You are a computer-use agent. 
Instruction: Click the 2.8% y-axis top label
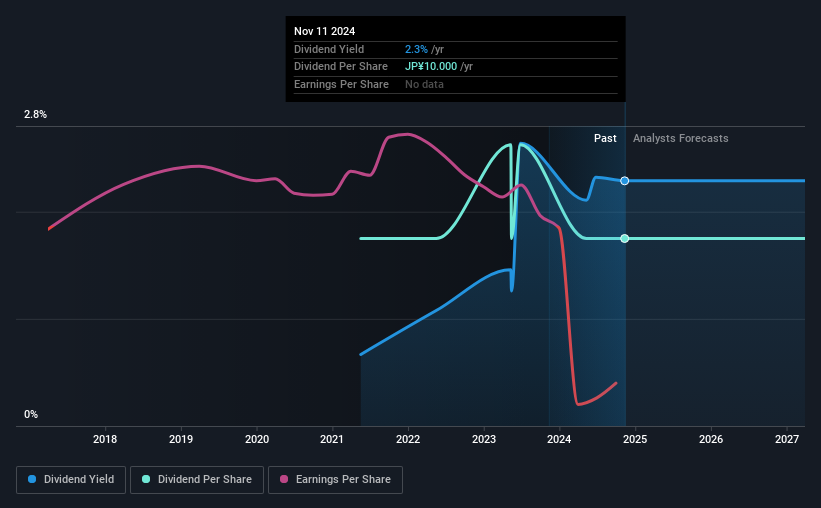point(35,115)
